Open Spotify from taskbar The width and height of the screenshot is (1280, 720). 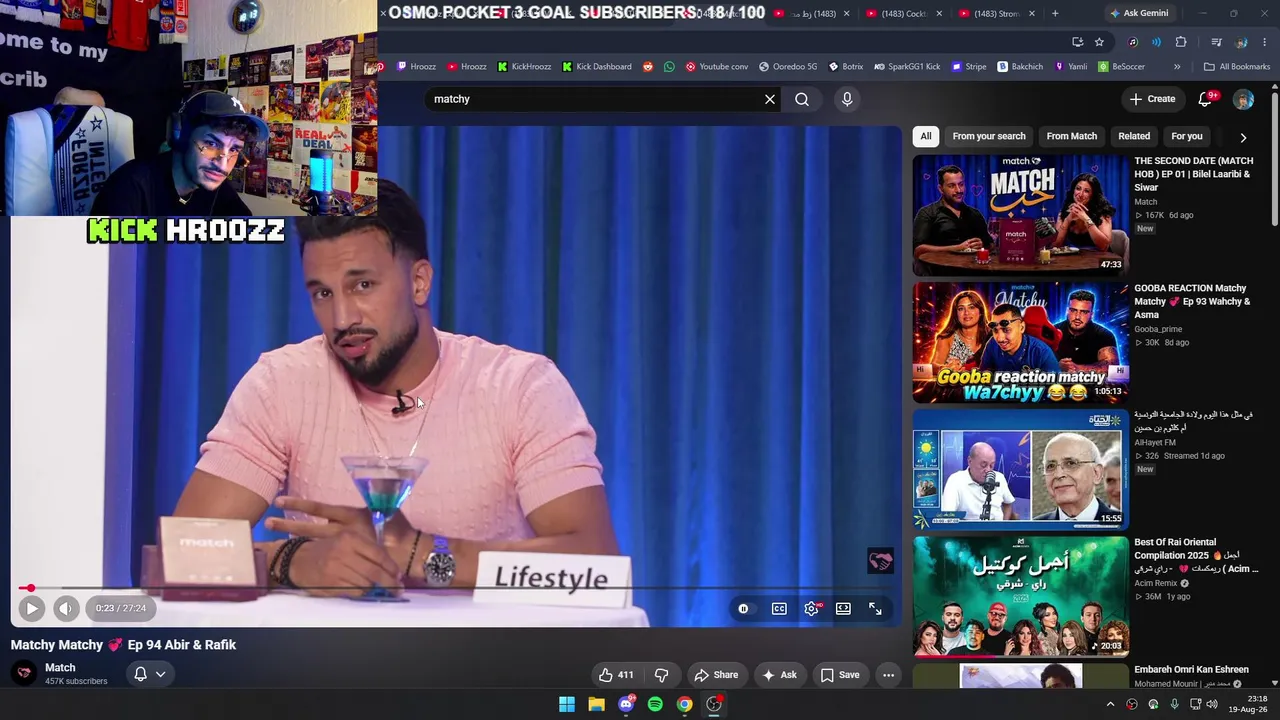[x=655, y=704]
